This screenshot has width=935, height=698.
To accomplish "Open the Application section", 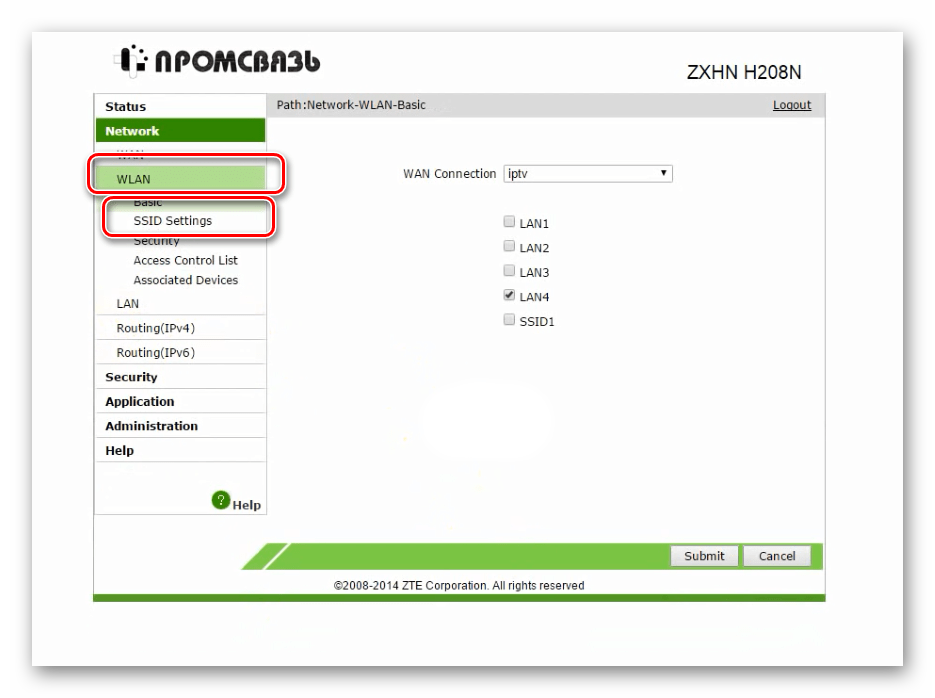I will pyautogui.click(x=180, y=401).
